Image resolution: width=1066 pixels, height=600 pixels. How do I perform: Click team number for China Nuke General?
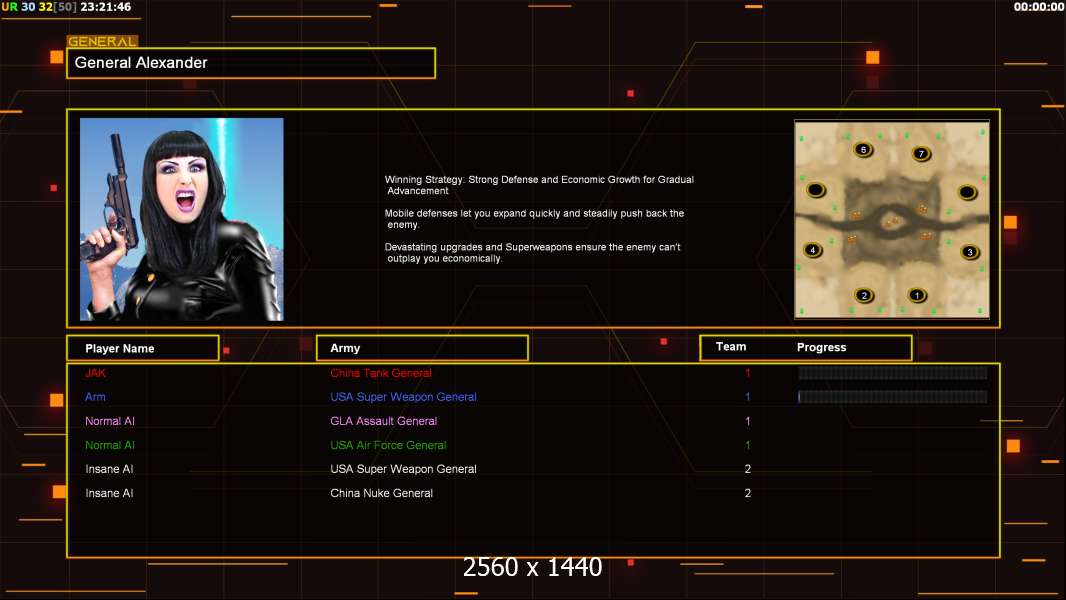[x=748, y=493]
